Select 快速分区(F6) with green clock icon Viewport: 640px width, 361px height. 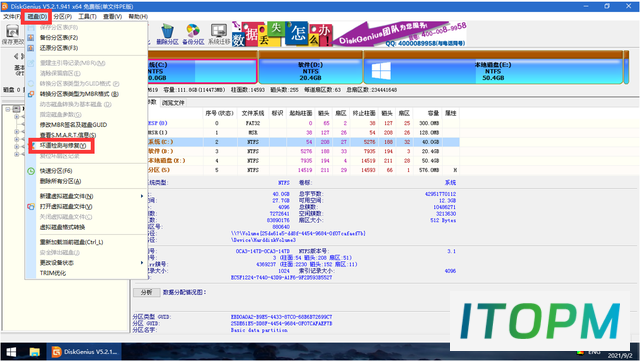pyautogui.click(x=56, y=171)
